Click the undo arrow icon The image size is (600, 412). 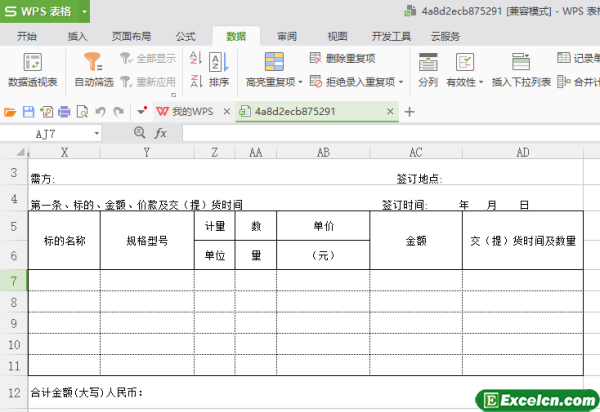(x=101, y=111)
